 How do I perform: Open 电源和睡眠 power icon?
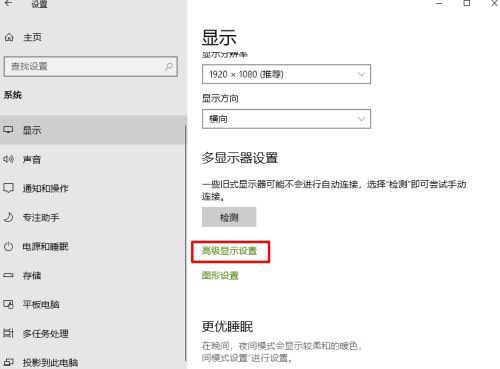(8, 247)
